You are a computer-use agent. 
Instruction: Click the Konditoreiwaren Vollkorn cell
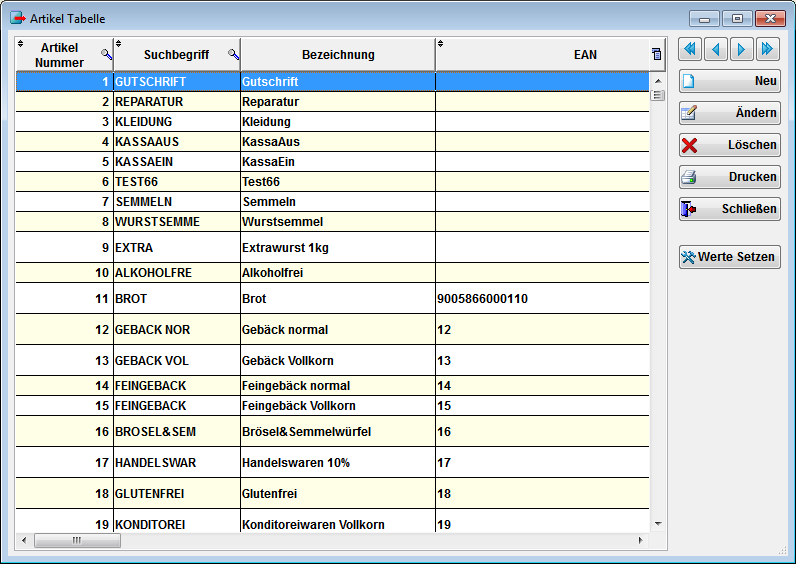(338, 521)
